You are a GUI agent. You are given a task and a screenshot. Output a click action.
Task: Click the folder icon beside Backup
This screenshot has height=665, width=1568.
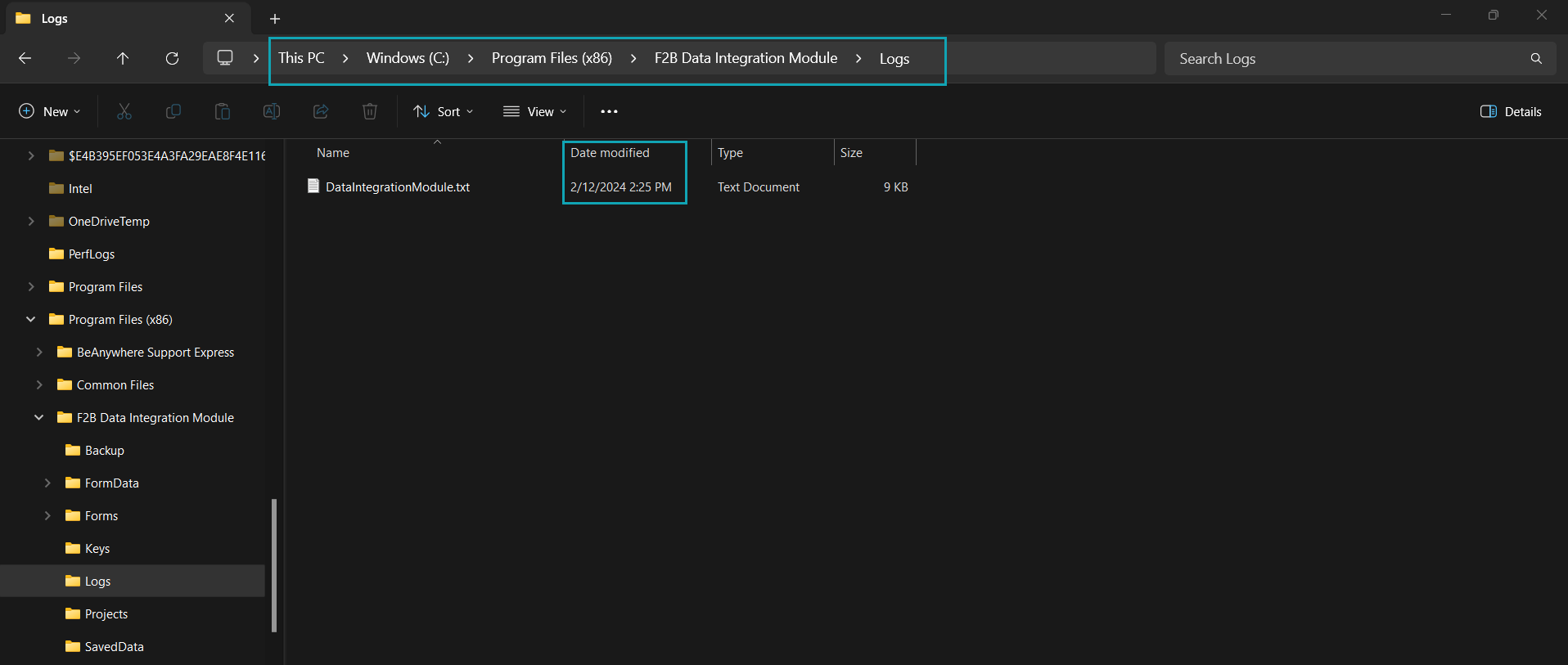tap(73, 450)
